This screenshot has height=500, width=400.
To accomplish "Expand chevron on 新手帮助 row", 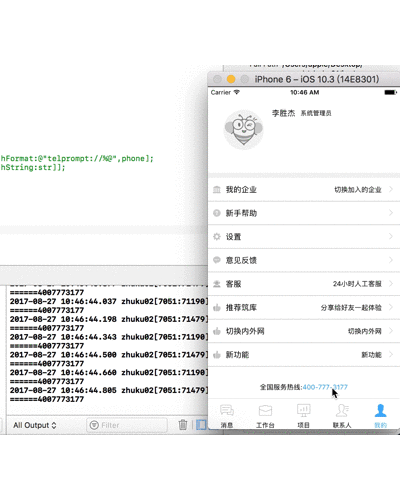I will [x=391, y=213].
